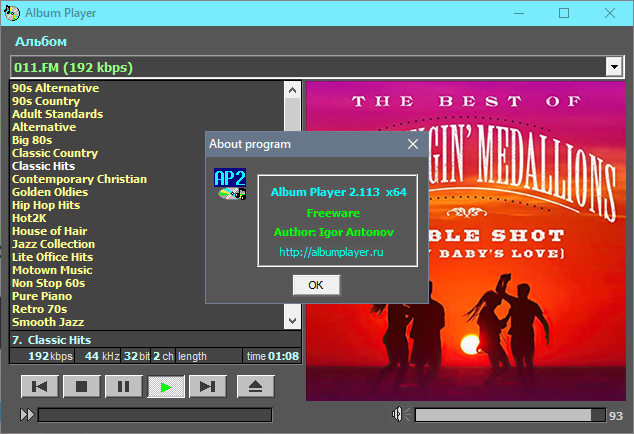Select Smooth Jazz in the playlist
Screen dimensions: 634x434
[x=48, y=322]
